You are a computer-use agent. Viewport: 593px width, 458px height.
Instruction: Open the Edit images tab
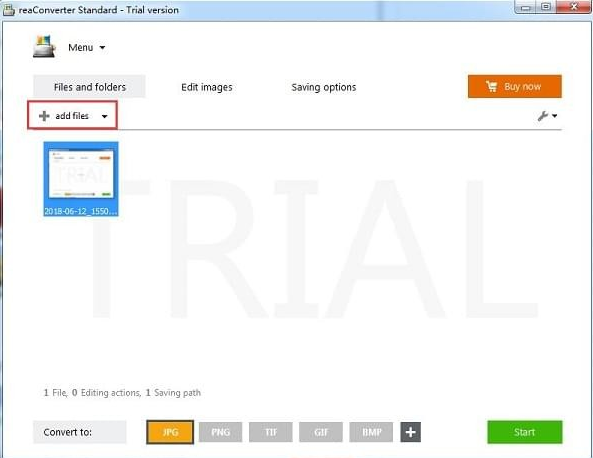tap(206, 87)
